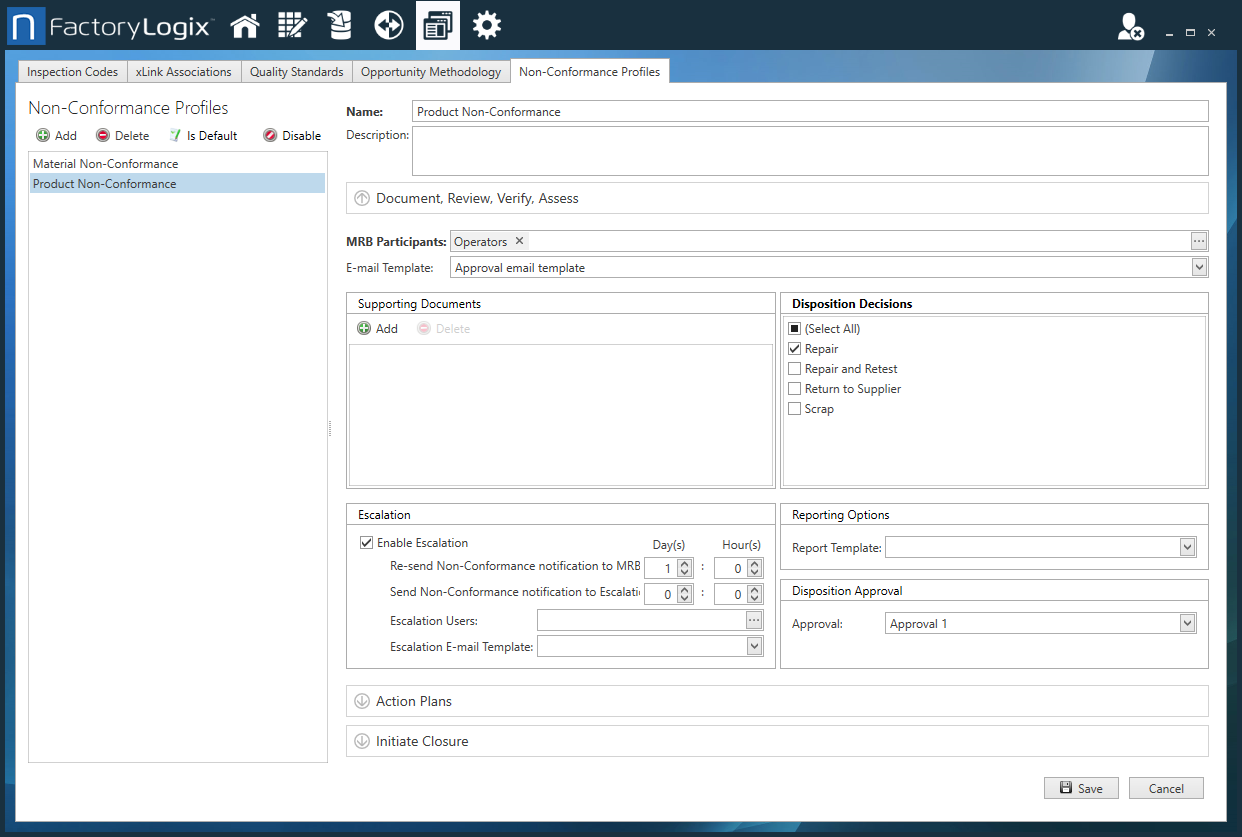Open the E-mail Template dropdown

point(1197,267)
